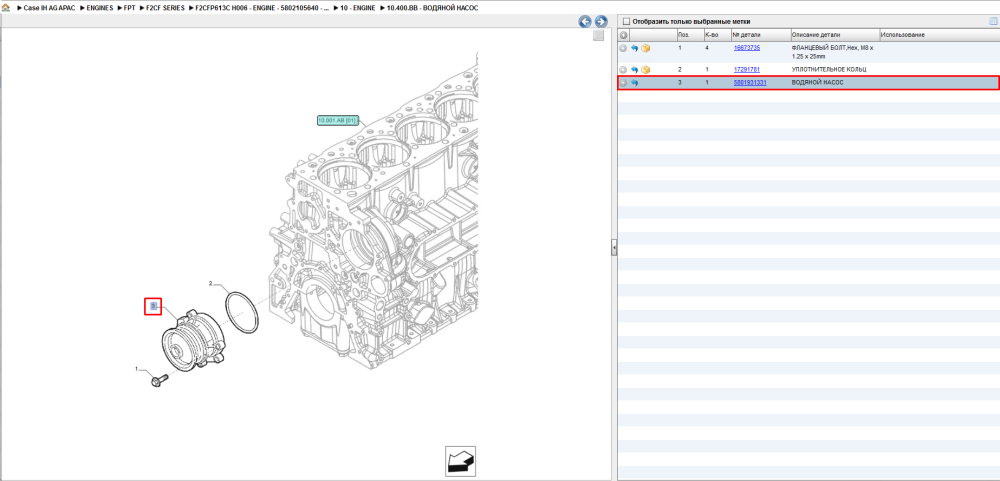Go to the home page icon
The height and width of the screenshot is (481, 1000).
tap(6, 8)
